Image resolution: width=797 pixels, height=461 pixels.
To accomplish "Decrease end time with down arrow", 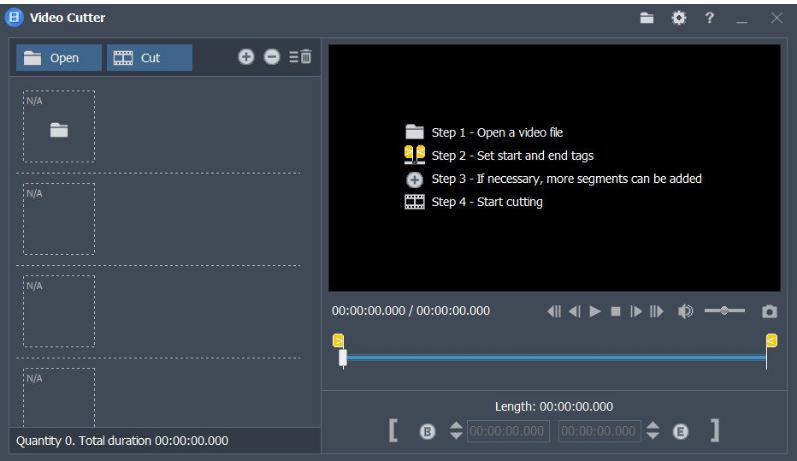I will (x=653, y=436).
